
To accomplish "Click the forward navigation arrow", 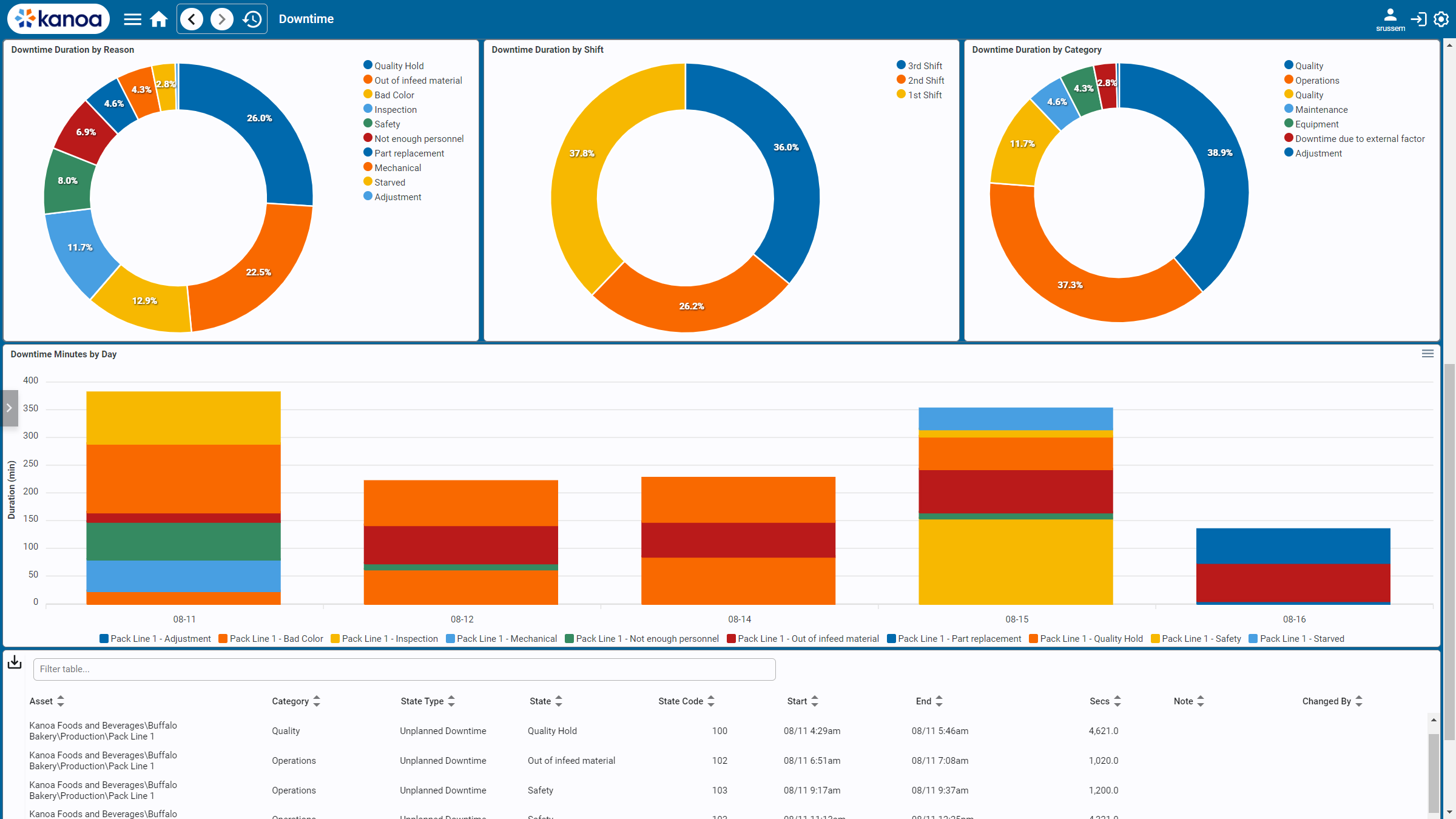I will click(x=221, y=19).
